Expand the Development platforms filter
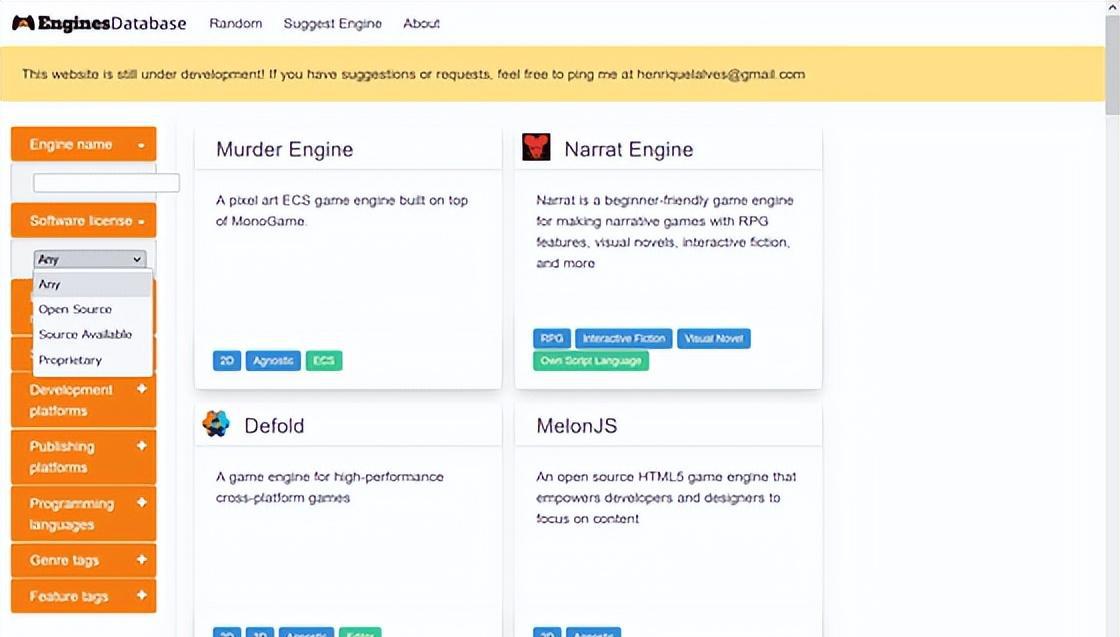The height and width of the screenshot is (637, 1120). click(84, 400)
